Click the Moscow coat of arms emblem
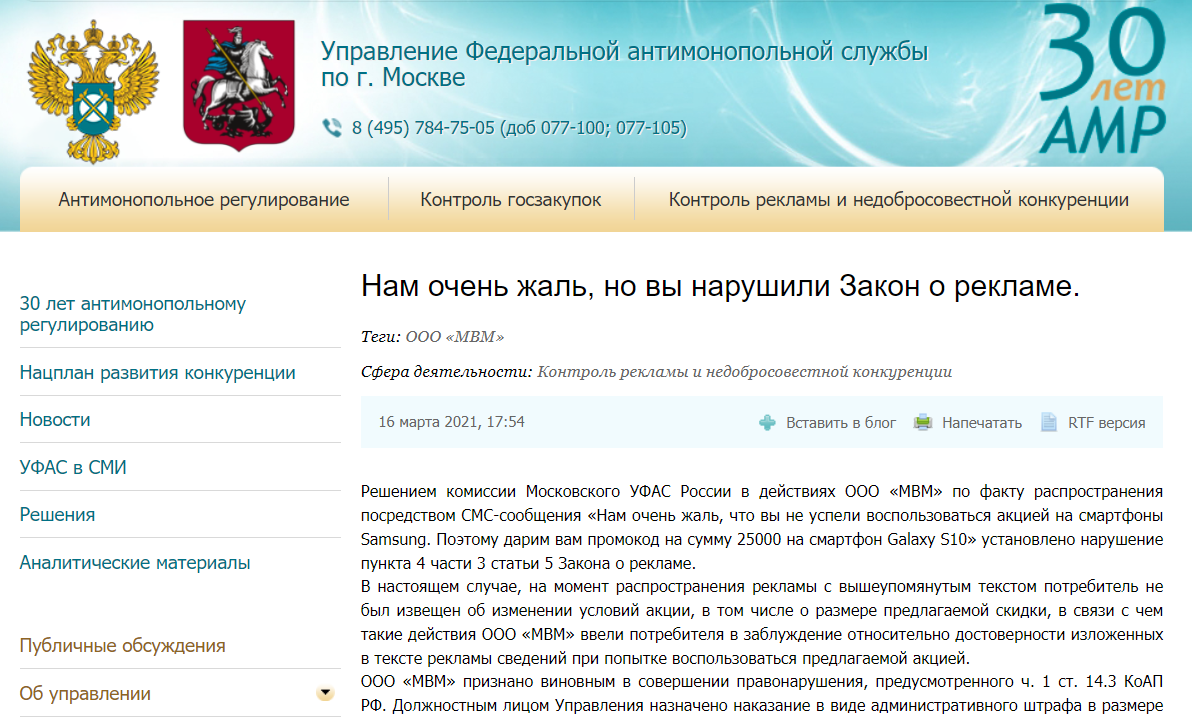The image size is (1192, 722). (239, 85)
